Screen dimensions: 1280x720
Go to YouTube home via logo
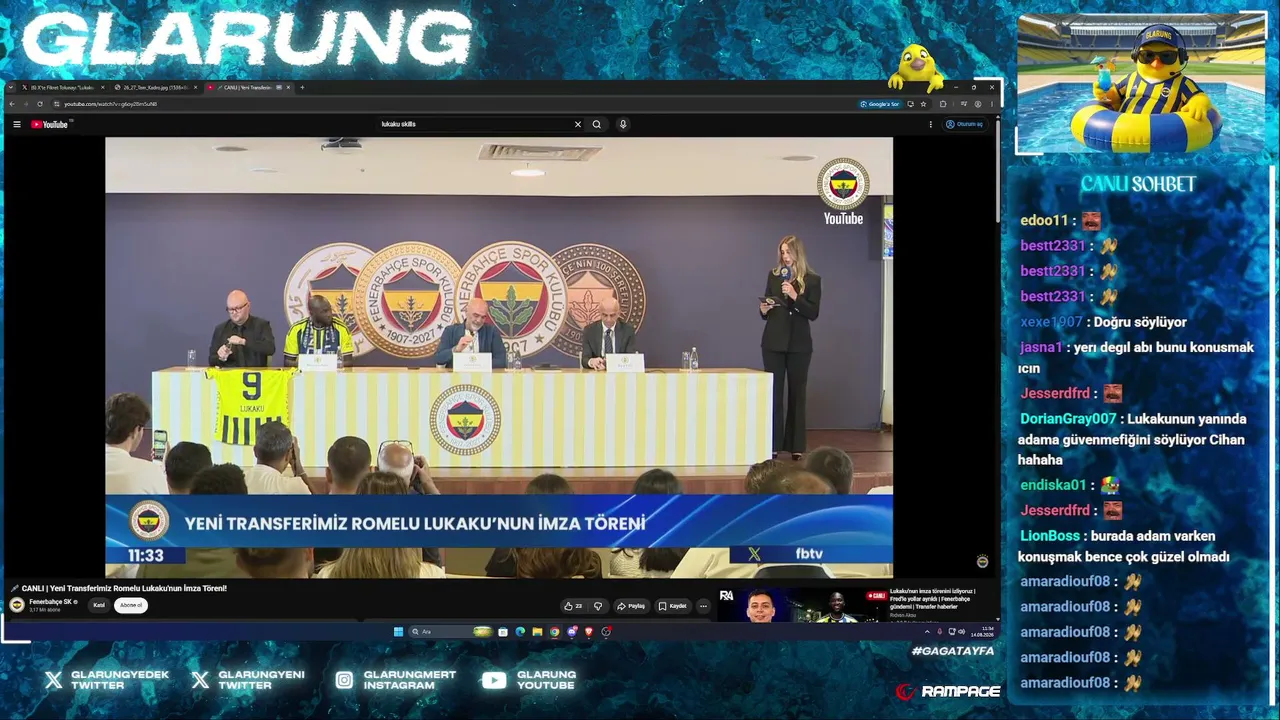(x=50, y=124)
